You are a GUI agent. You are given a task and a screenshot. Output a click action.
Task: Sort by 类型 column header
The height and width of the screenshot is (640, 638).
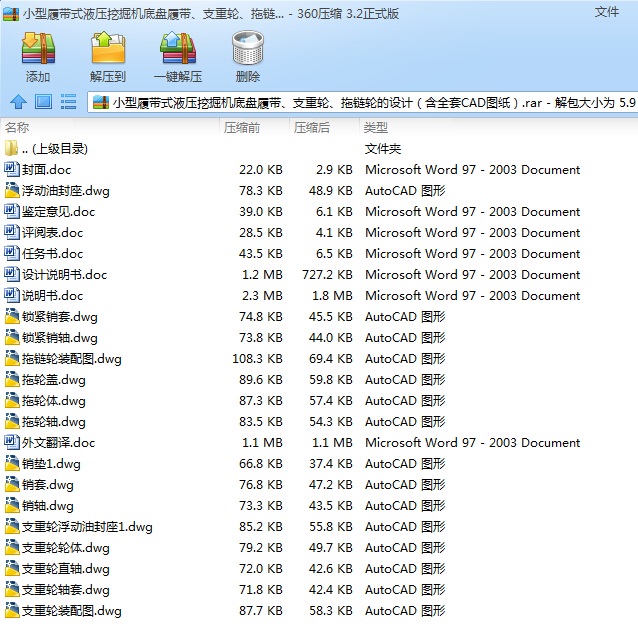375,128
